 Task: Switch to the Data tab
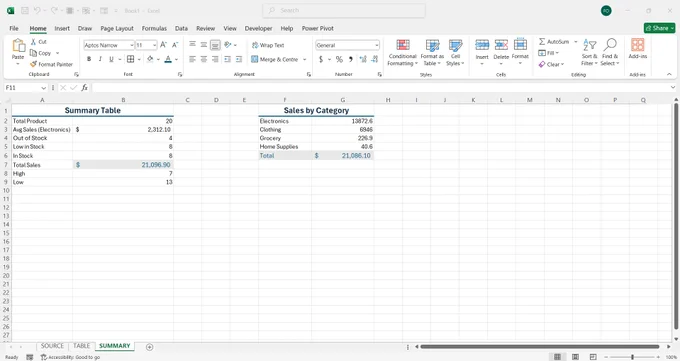pos(181,28)
